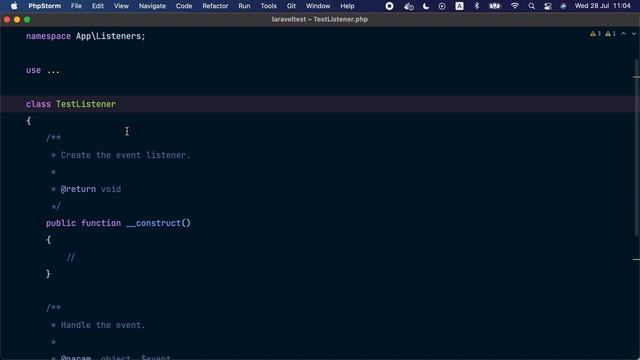The height and width of the screenshot is (360, 640).
Task: Click the battery status icon
Action: 495,6
